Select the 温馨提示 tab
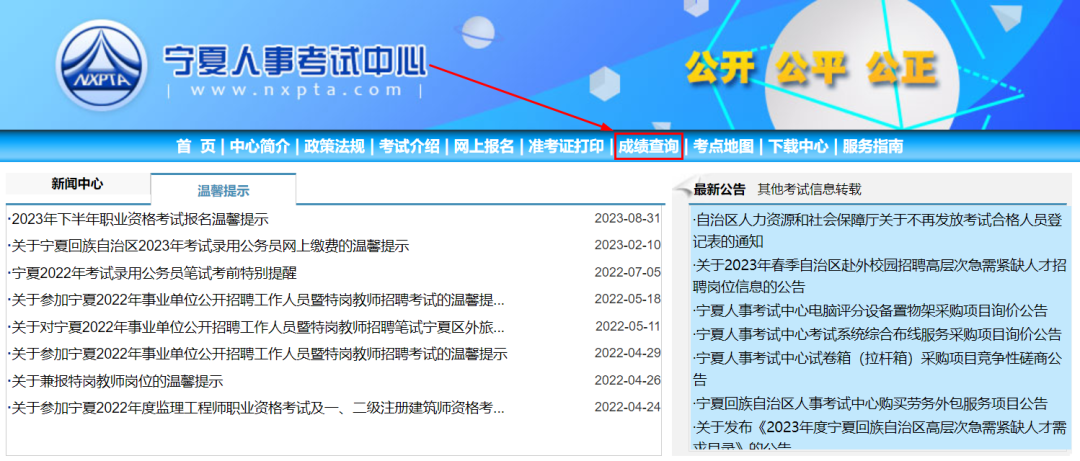This screenshot has width=1080, height=461. [x=223, y=191]
